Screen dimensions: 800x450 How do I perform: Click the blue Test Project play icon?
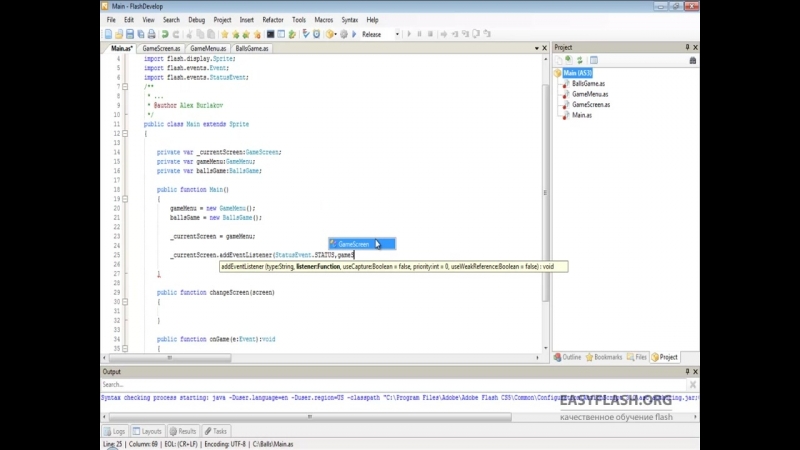pyautogui.click(x=354, y=34)
